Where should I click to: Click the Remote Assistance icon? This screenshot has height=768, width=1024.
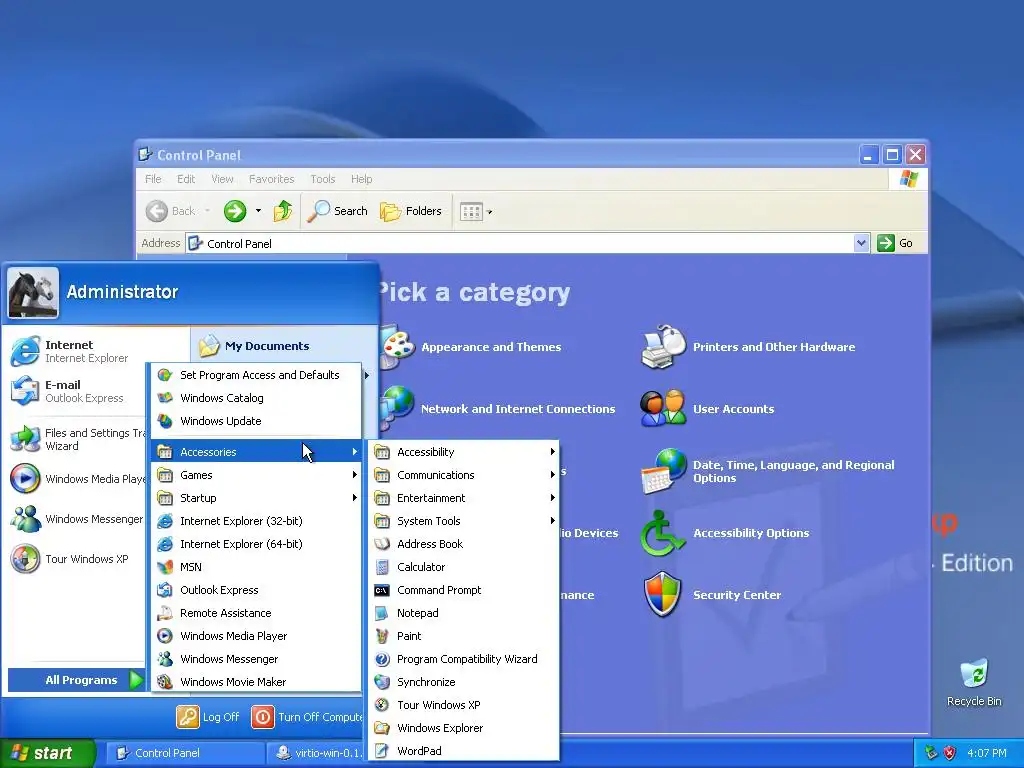tap(165, 613)
